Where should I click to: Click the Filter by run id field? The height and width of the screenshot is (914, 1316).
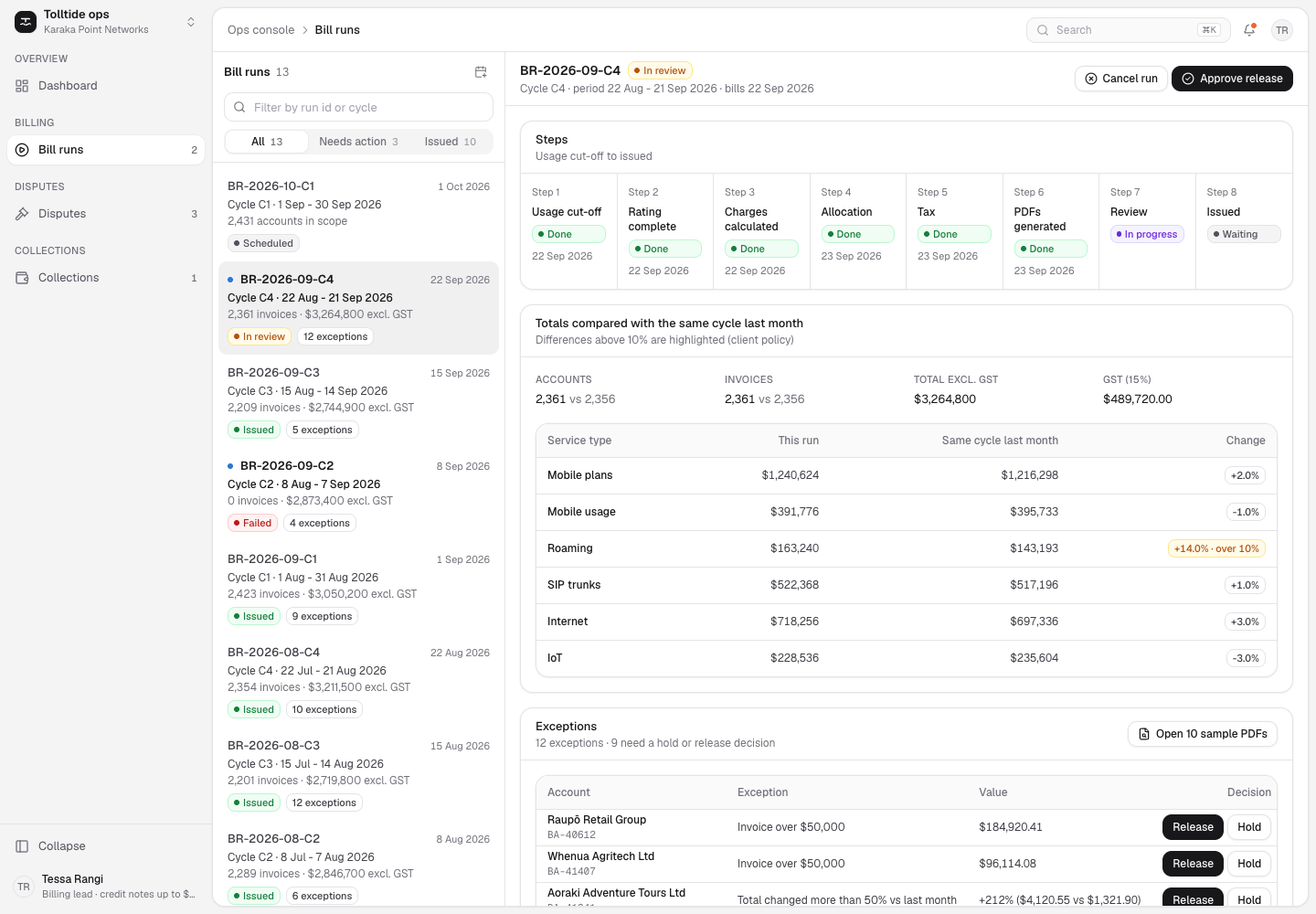coord(358,107)
